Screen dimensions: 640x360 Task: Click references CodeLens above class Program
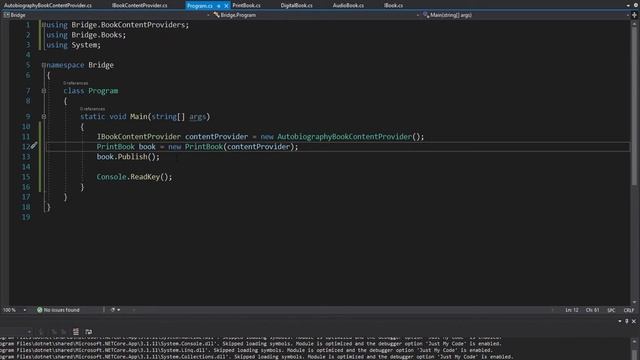coord(76,83)
